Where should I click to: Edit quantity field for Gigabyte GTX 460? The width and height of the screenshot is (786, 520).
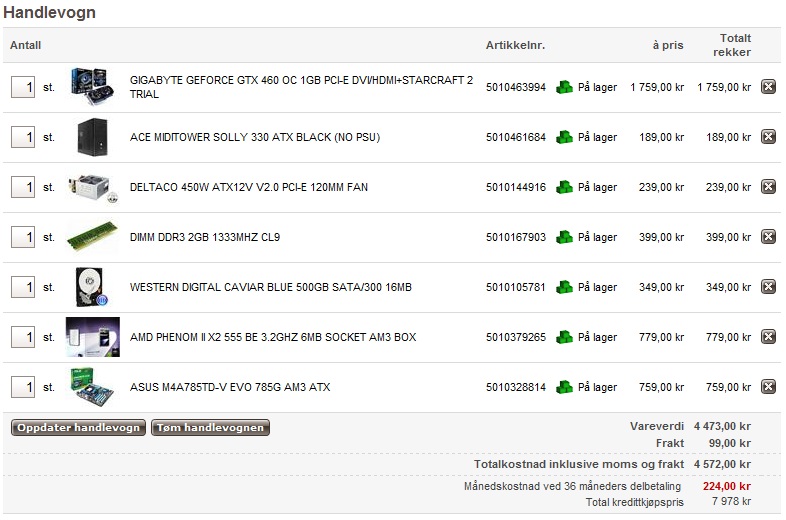(x=23, y=87)
